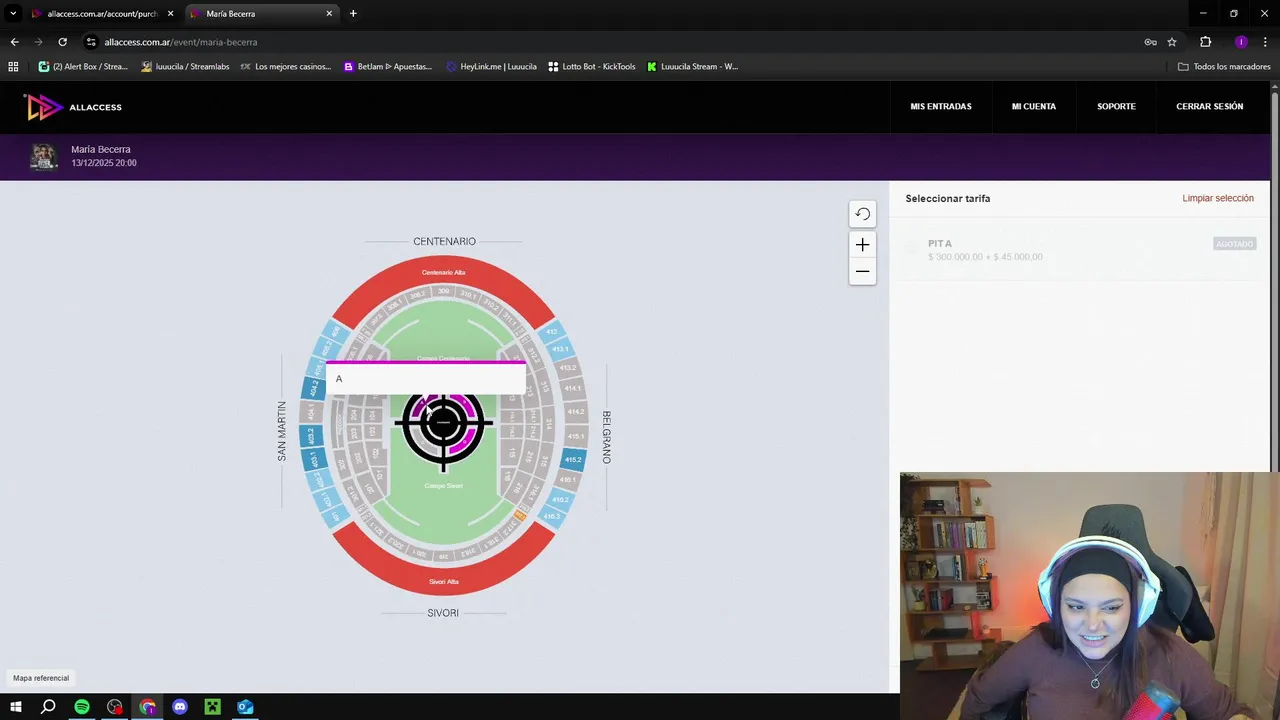Open Discord from the taskbar
This screenshot has width=1280, height=720.
tap(180, 707)
